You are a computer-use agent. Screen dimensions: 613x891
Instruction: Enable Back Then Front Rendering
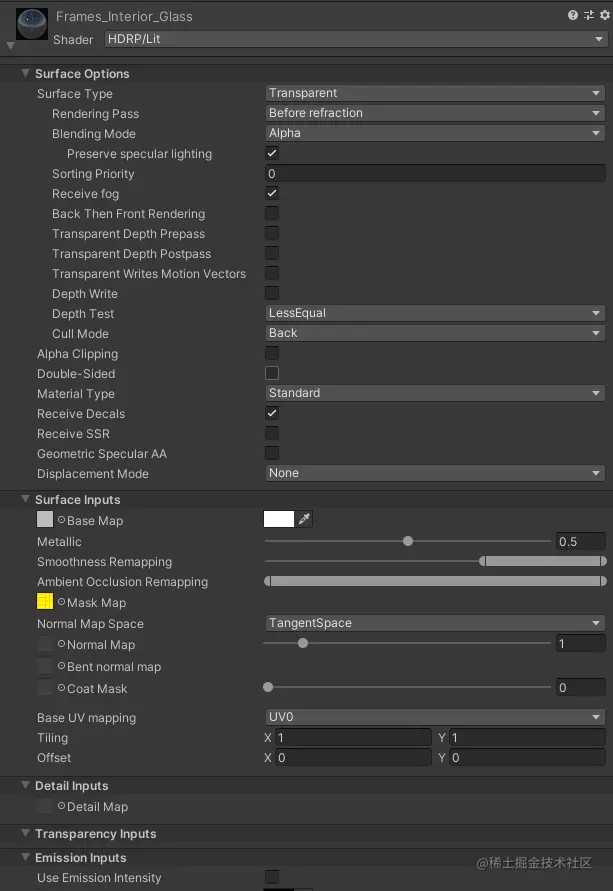(272, 213)
